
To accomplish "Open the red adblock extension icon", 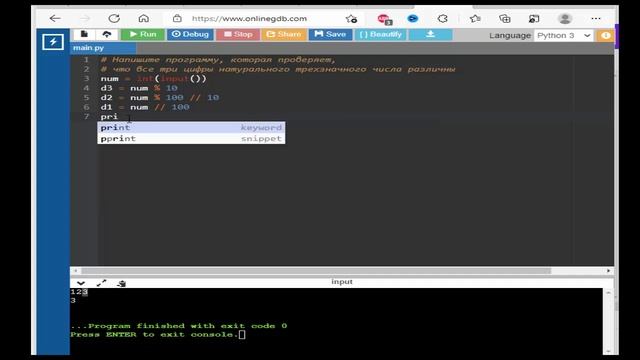I will pyautogui.click(x=384, y=19).
